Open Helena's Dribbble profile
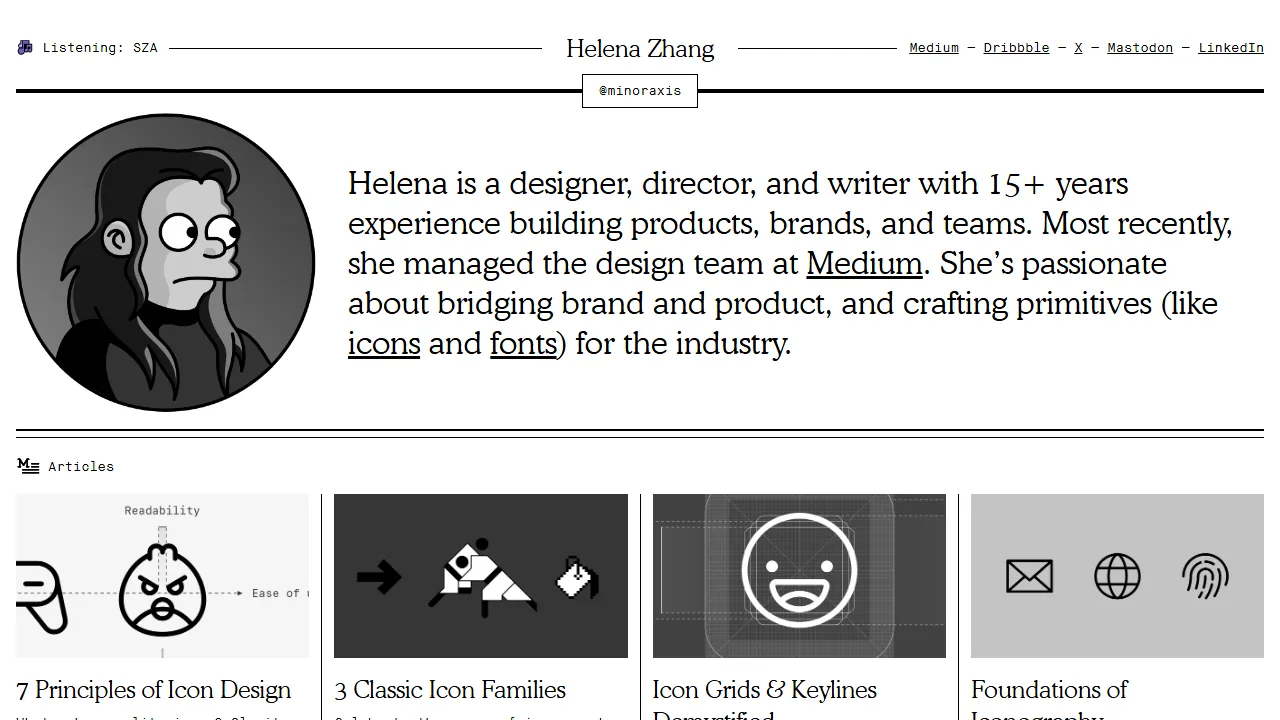 (1016, 47)
